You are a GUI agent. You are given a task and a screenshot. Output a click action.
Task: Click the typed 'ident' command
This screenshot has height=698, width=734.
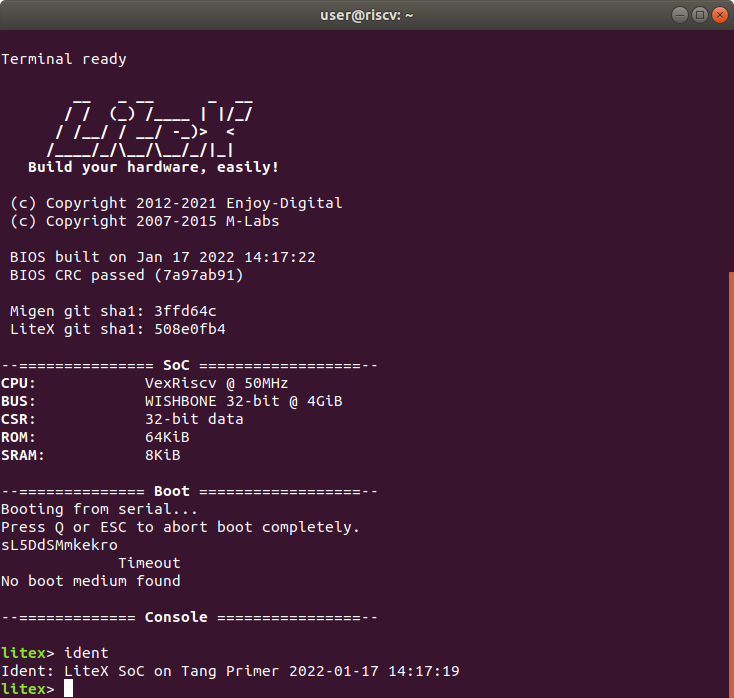86,653
